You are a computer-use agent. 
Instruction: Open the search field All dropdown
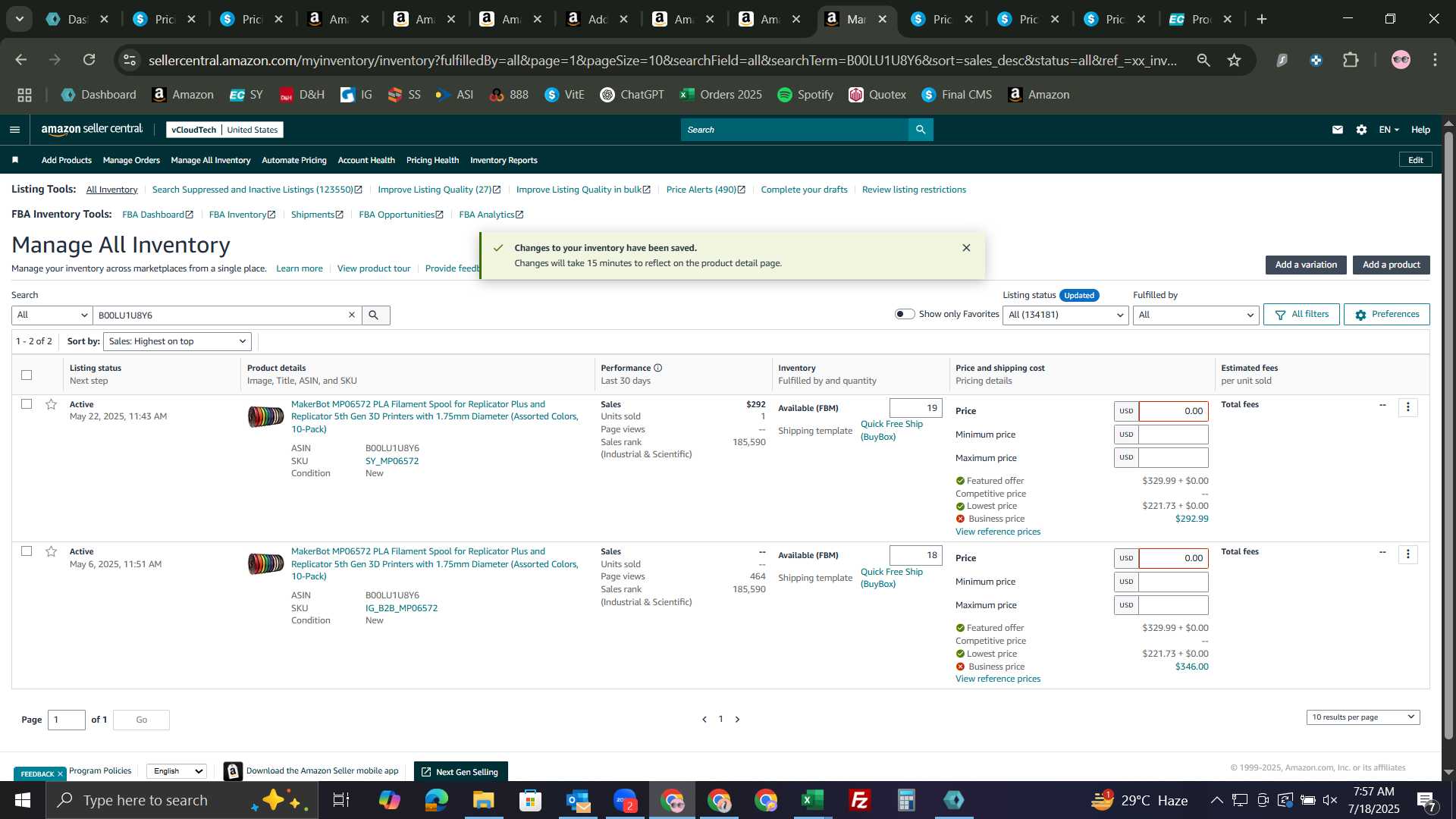(52, 315)
